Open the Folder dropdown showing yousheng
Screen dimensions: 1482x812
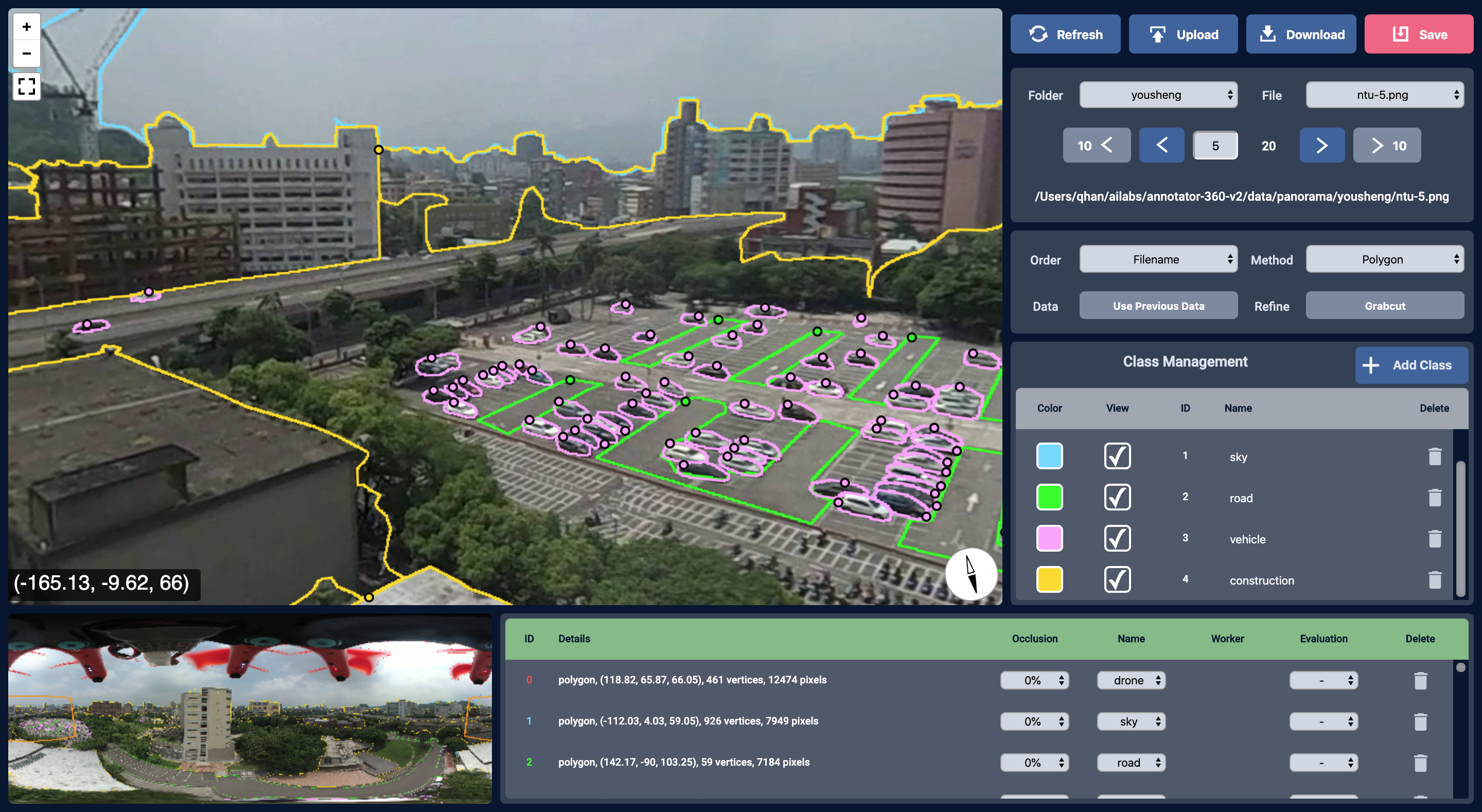coord(1157,95)
